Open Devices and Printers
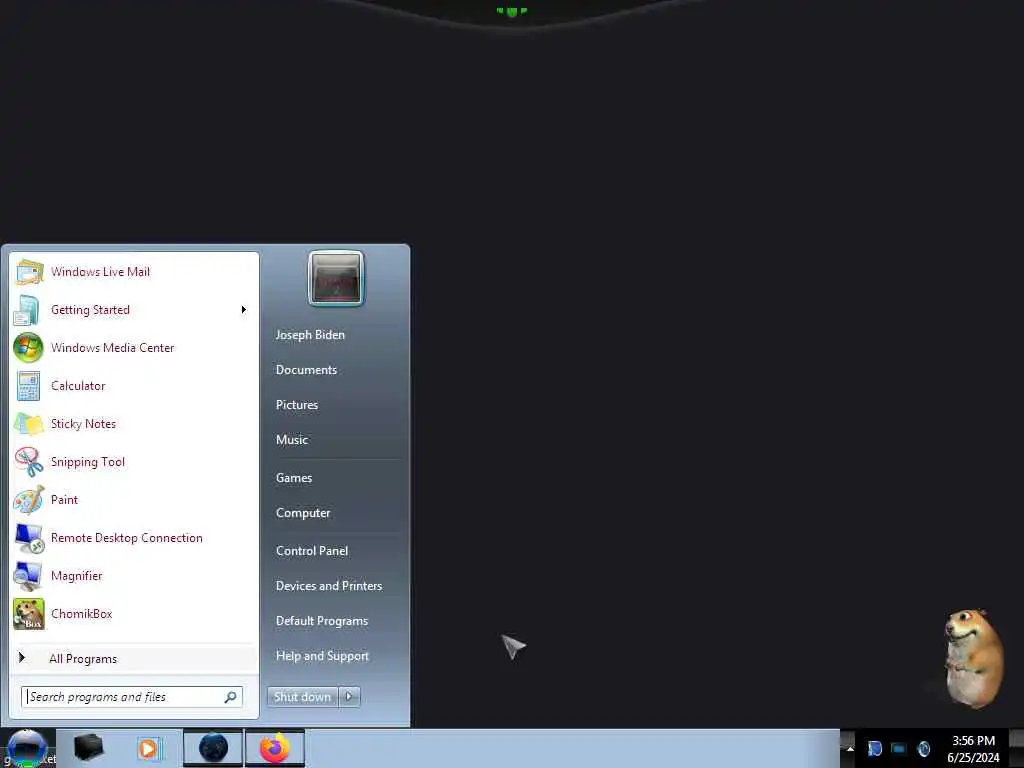 328,586
